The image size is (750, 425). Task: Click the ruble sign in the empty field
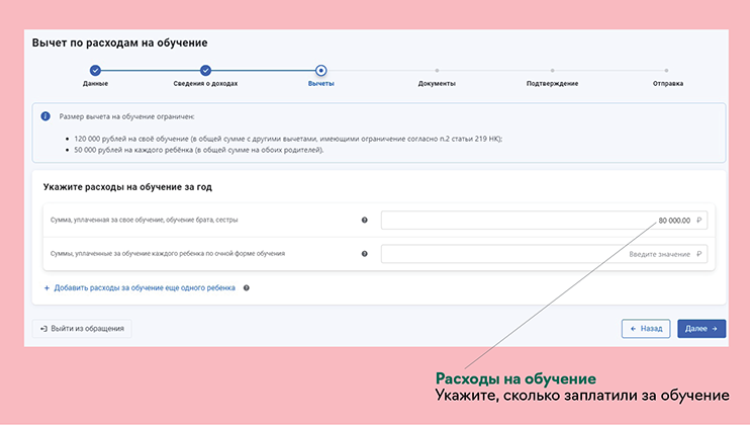coord(699,254)
